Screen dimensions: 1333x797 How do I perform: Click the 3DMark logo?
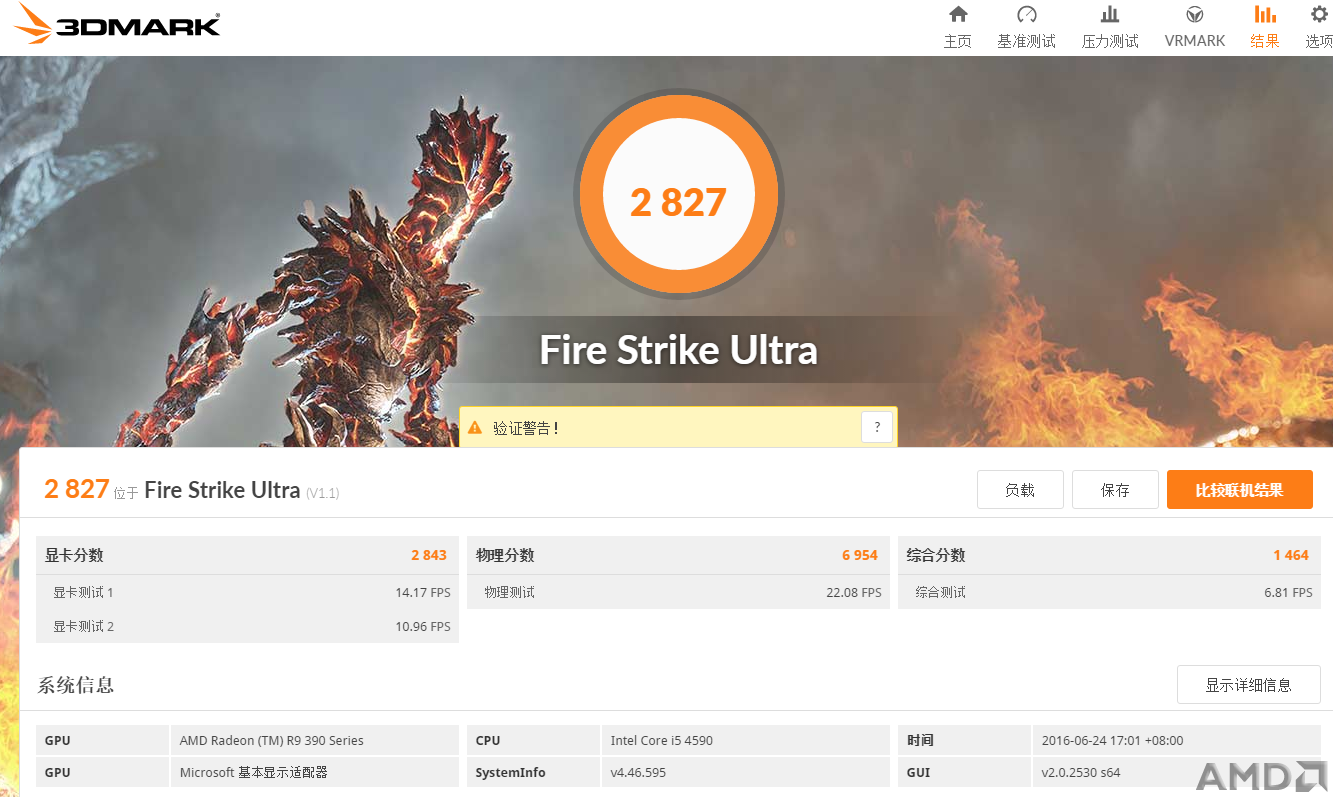pos(118,24)
